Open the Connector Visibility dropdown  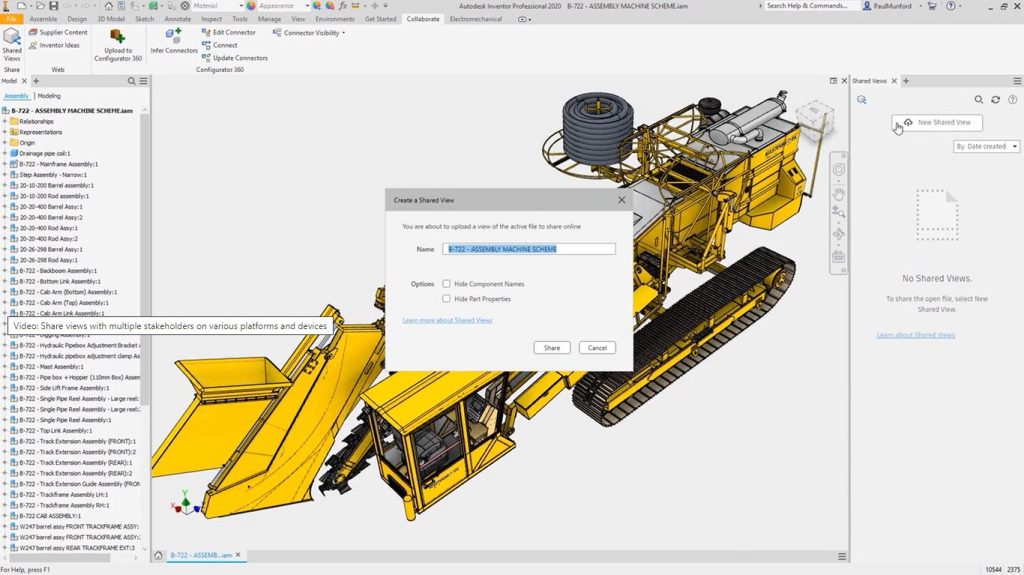pyautogui.click(x=309, y=33)
